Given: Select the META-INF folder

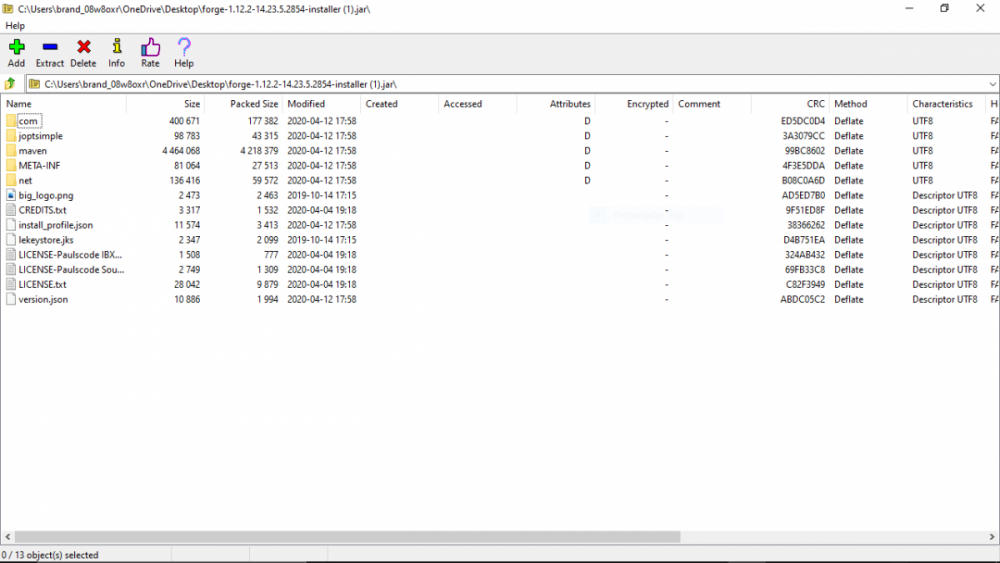Looking at the screenshot, I should click(x=39, y=166).
